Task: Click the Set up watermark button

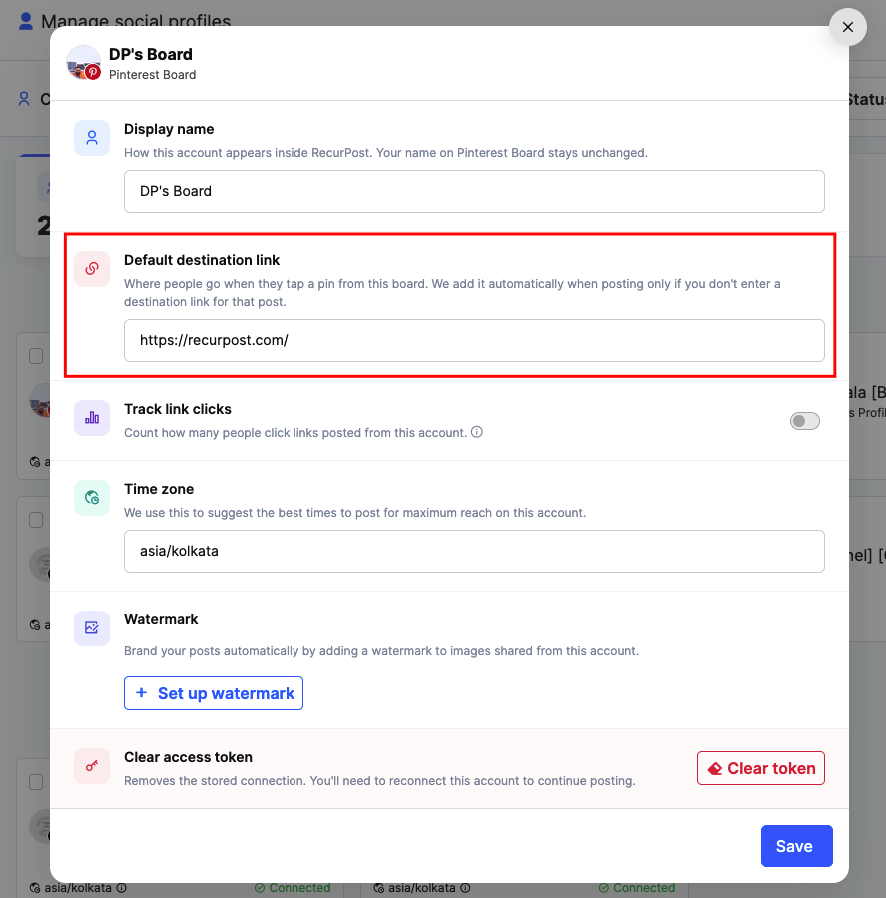Action: (x=213, y=693)
